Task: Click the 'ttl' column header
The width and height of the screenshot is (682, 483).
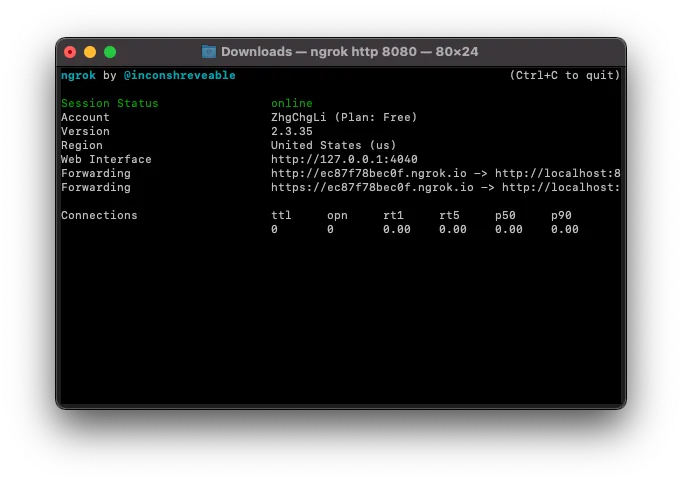Action: click(281, 215)
